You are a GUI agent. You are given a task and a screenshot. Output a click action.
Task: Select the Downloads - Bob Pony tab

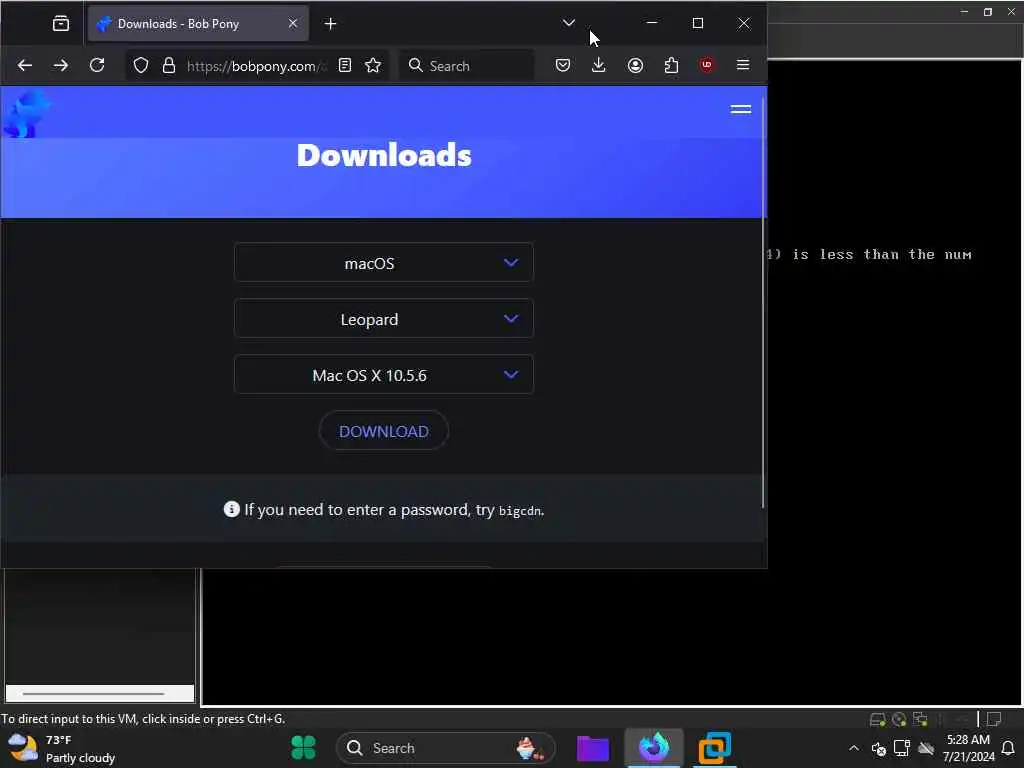pyautogui.click(x=198, y=24)
